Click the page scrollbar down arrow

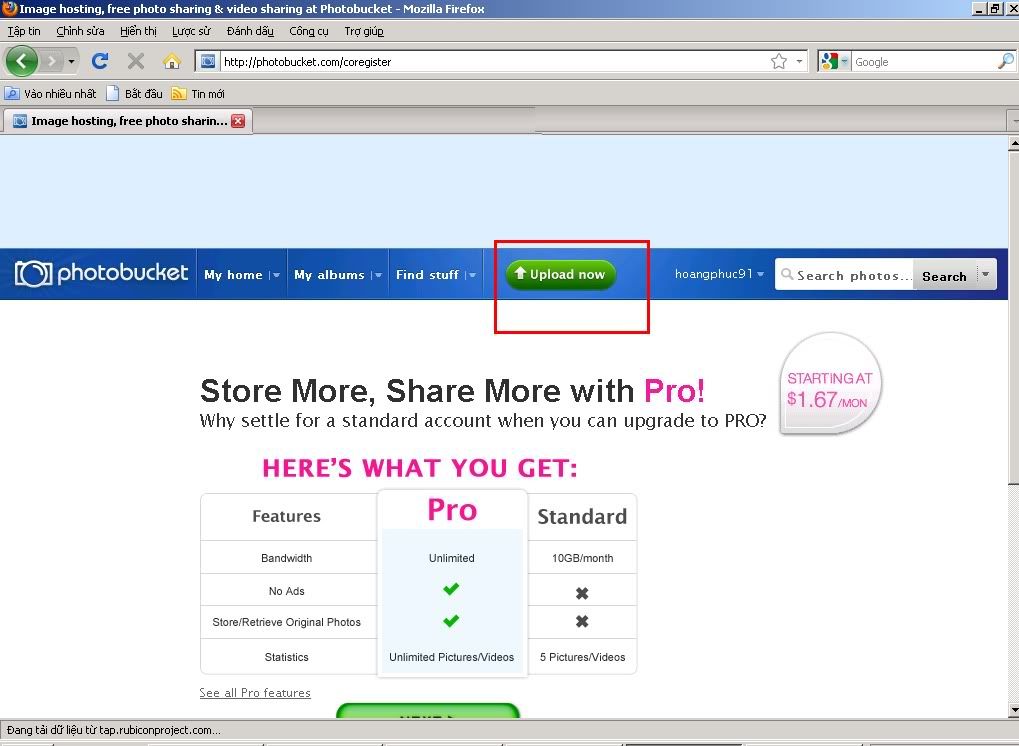tap(1013, 710)
